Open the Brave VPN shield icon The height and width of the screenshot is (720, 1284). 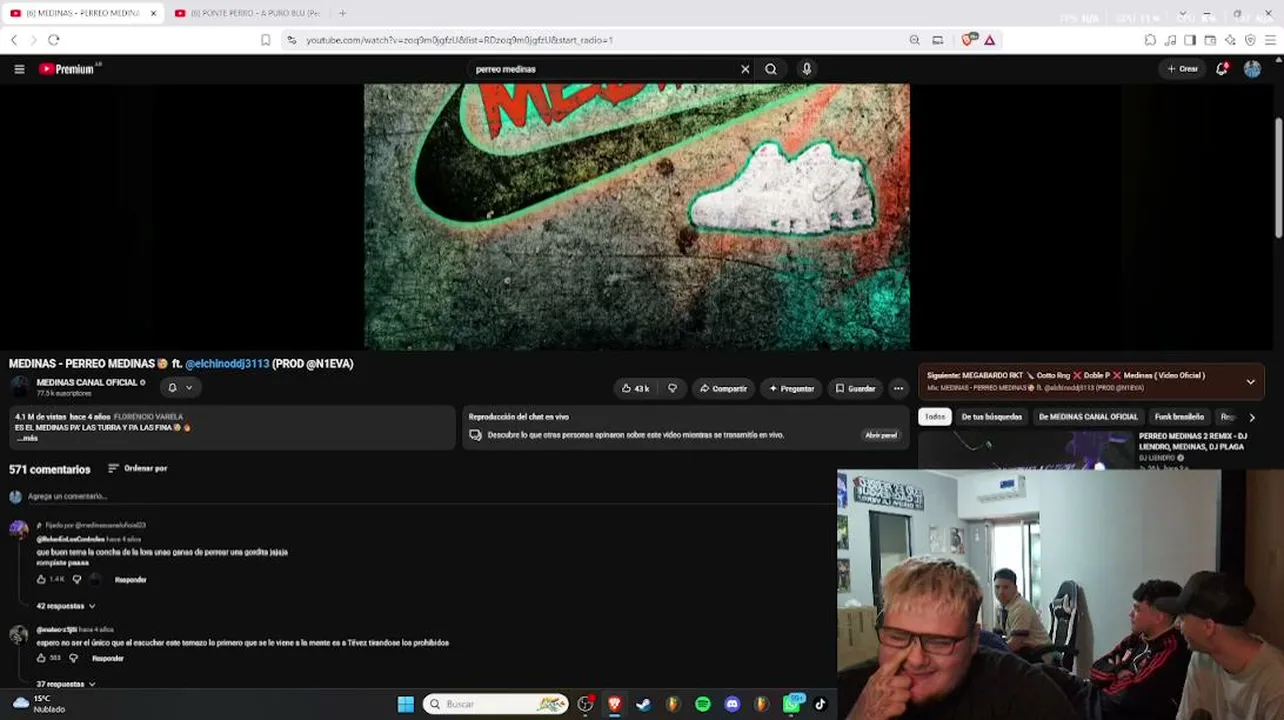1250,40
